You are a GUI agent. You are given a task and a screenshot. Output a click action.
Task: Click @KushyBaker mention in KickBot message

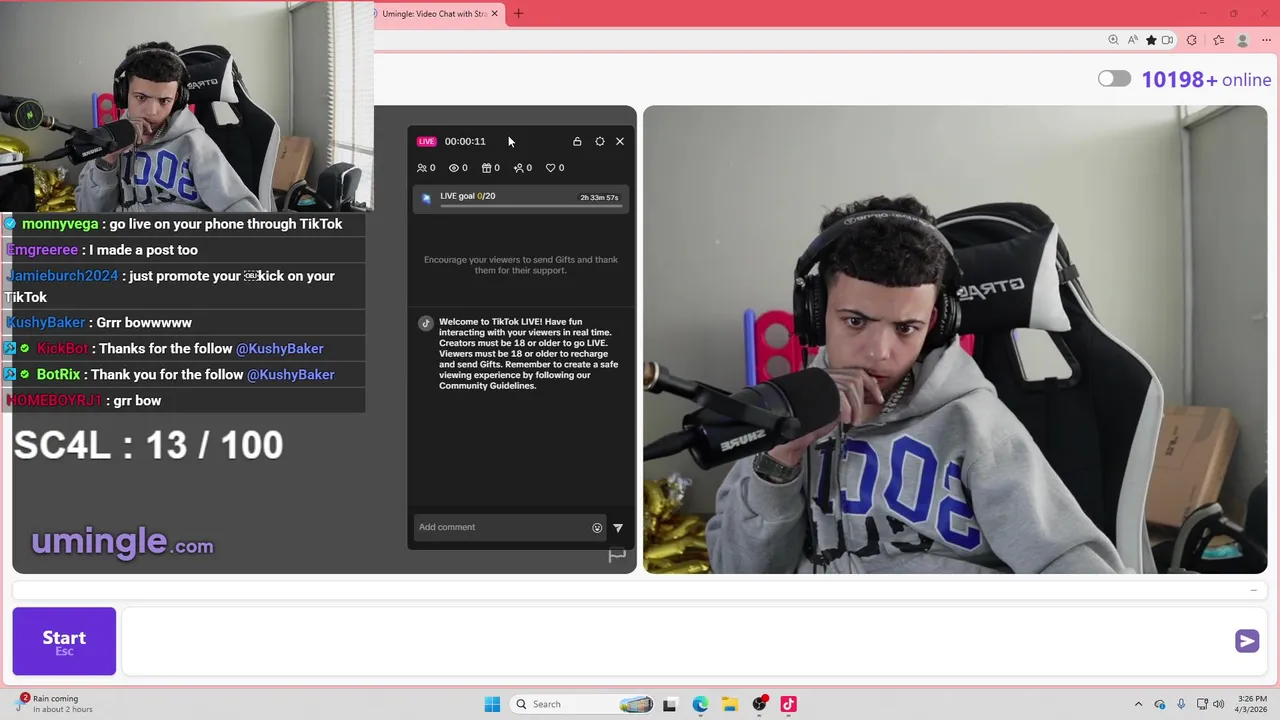(279, 349)
